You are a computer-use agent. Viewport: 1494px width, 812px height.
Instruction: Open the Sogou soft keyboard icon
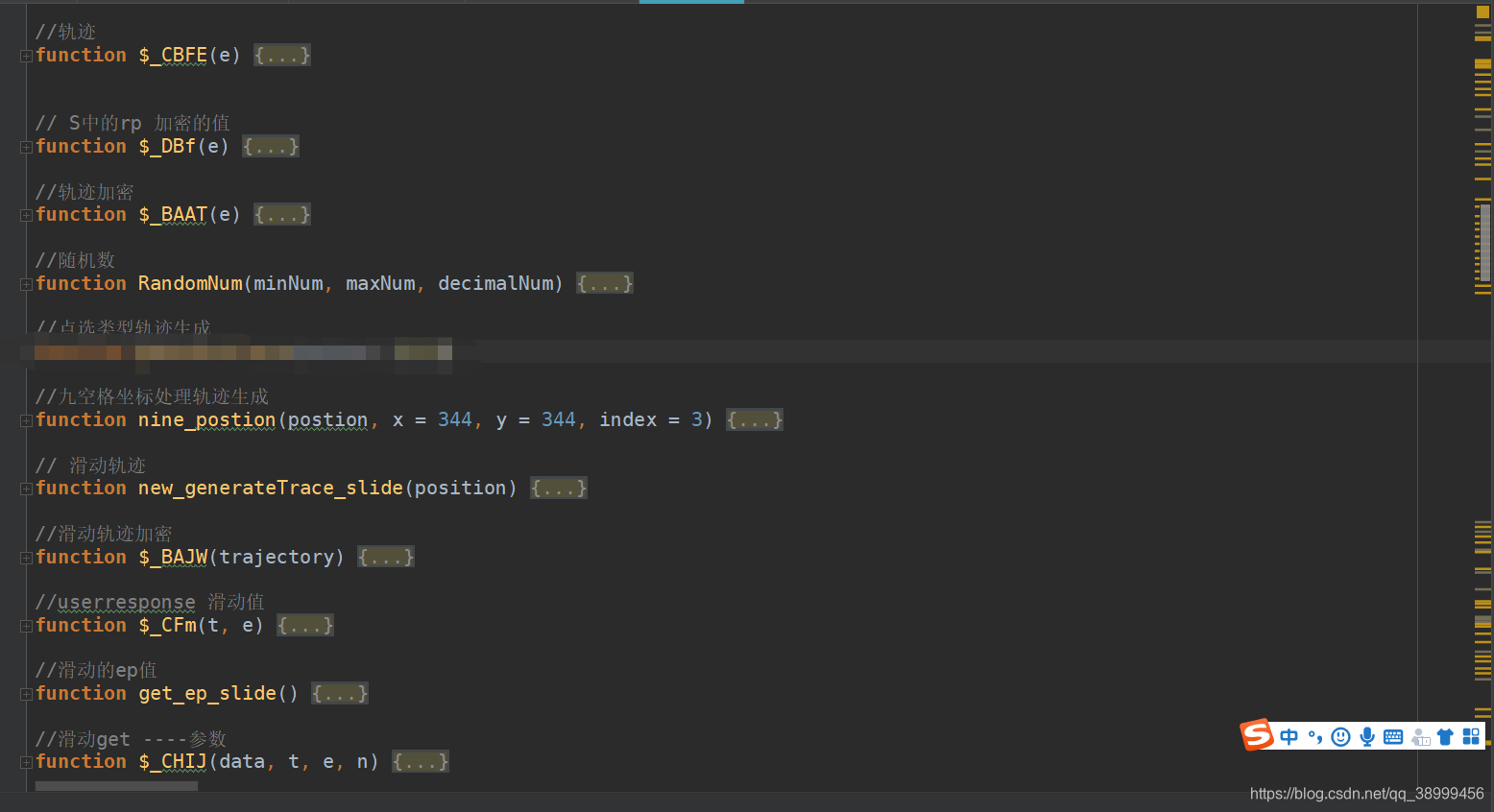(x=1393, y=736)
